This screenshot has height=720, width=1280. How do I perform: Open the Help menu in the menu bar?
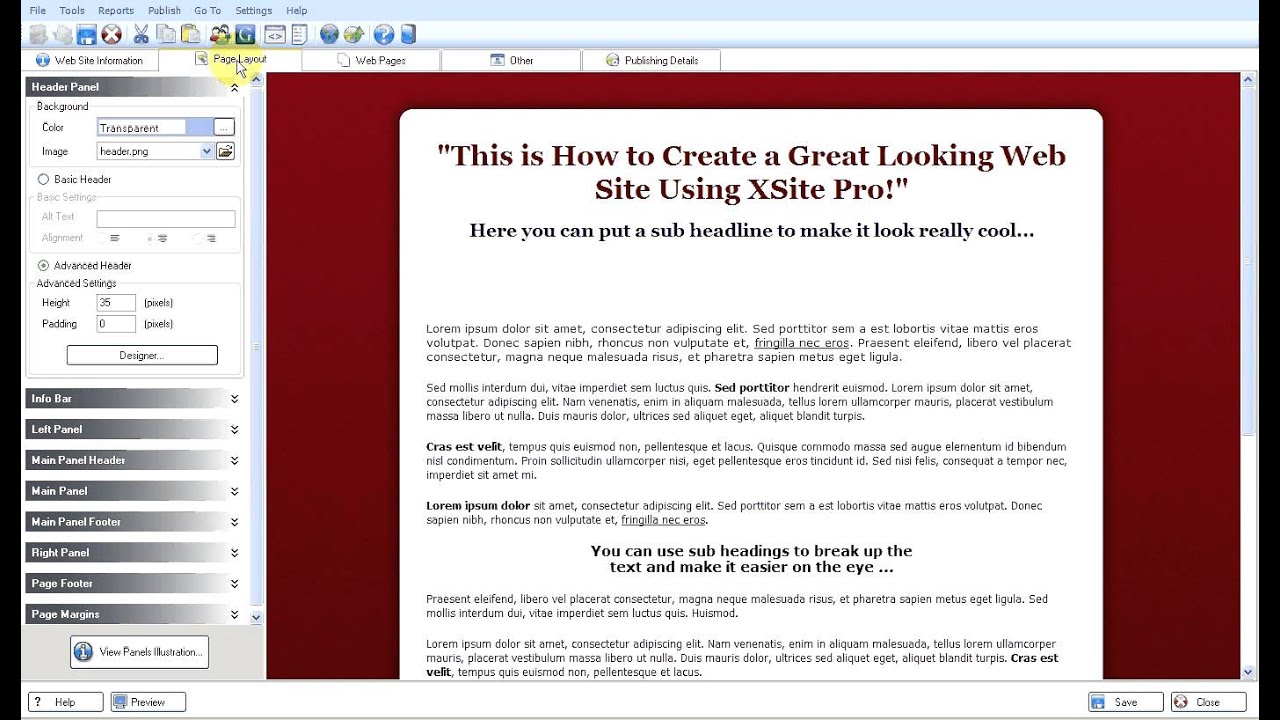coord(297,10)
